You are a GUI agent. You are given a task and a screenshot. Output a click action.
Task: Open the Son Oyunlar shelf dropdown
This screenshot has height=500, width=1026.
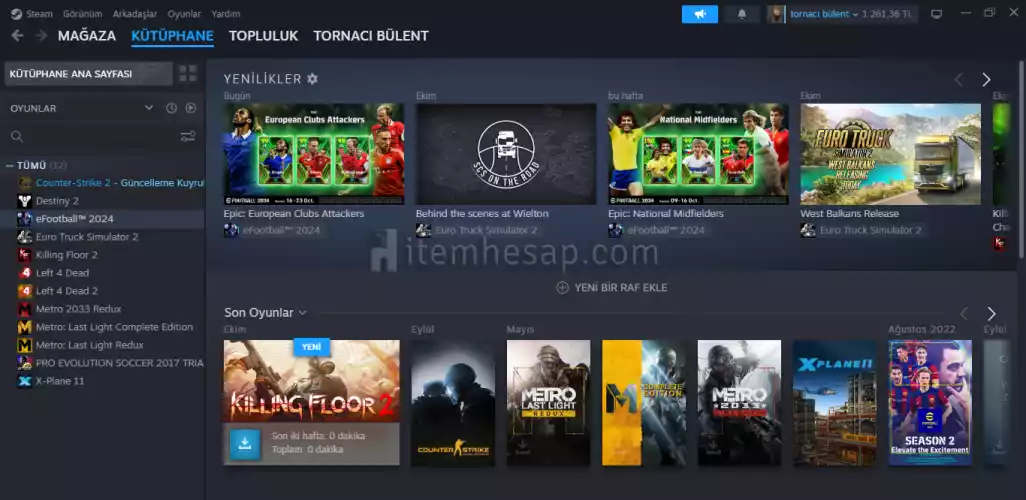click(x=302, y=313)
